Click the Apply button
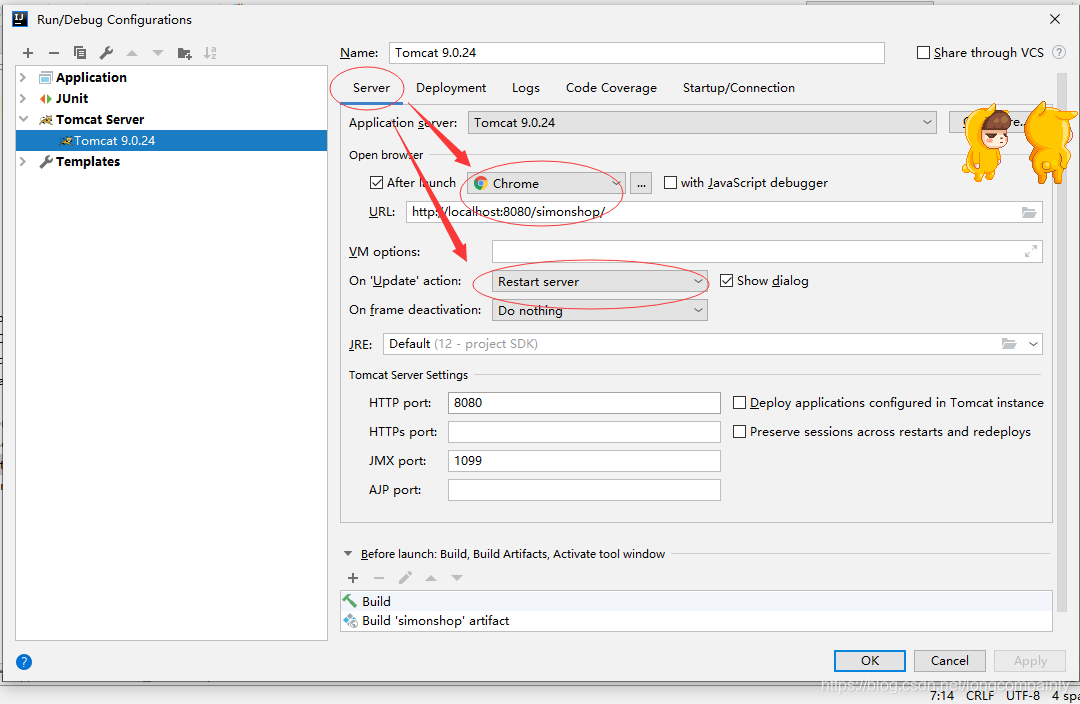This screenshot has height=704, width=1080. click(x=1030, y=661)
